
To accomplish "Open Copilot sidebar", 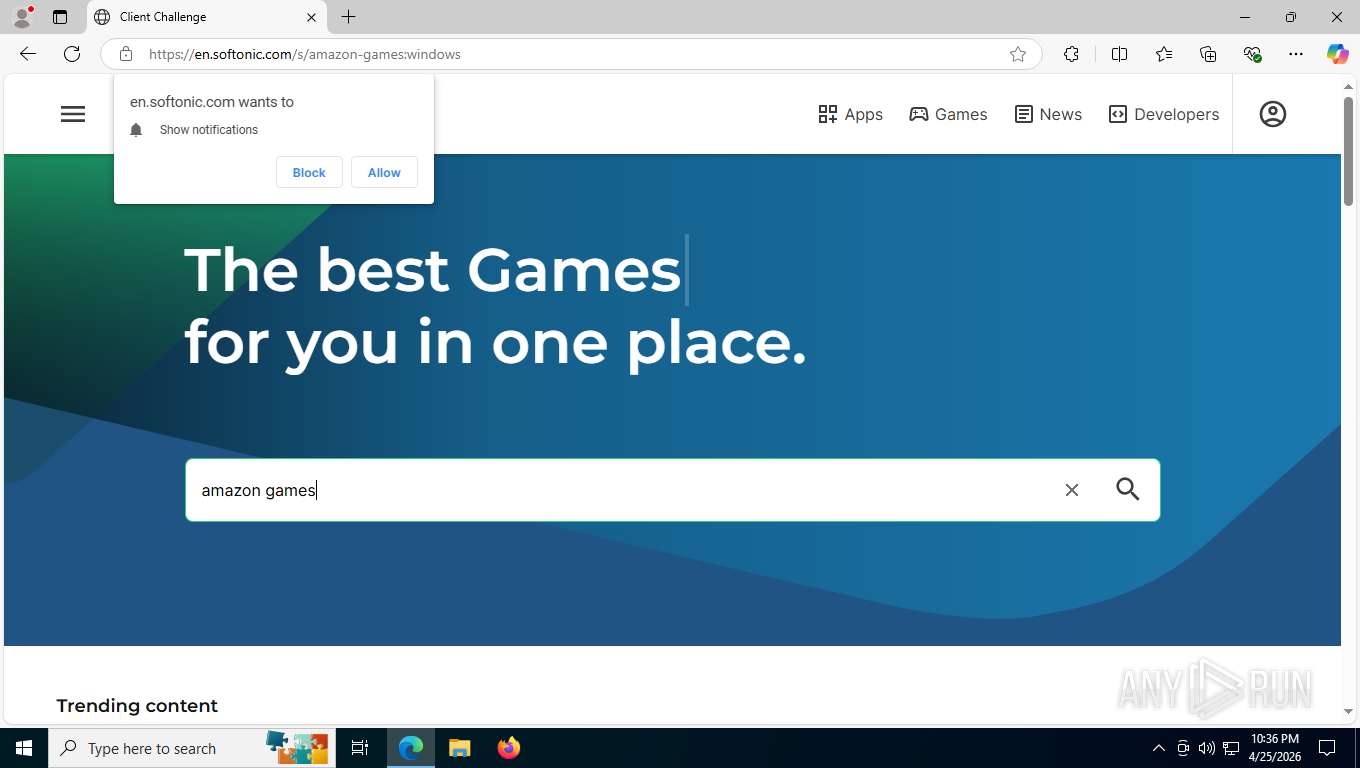I will (1338, 54).
